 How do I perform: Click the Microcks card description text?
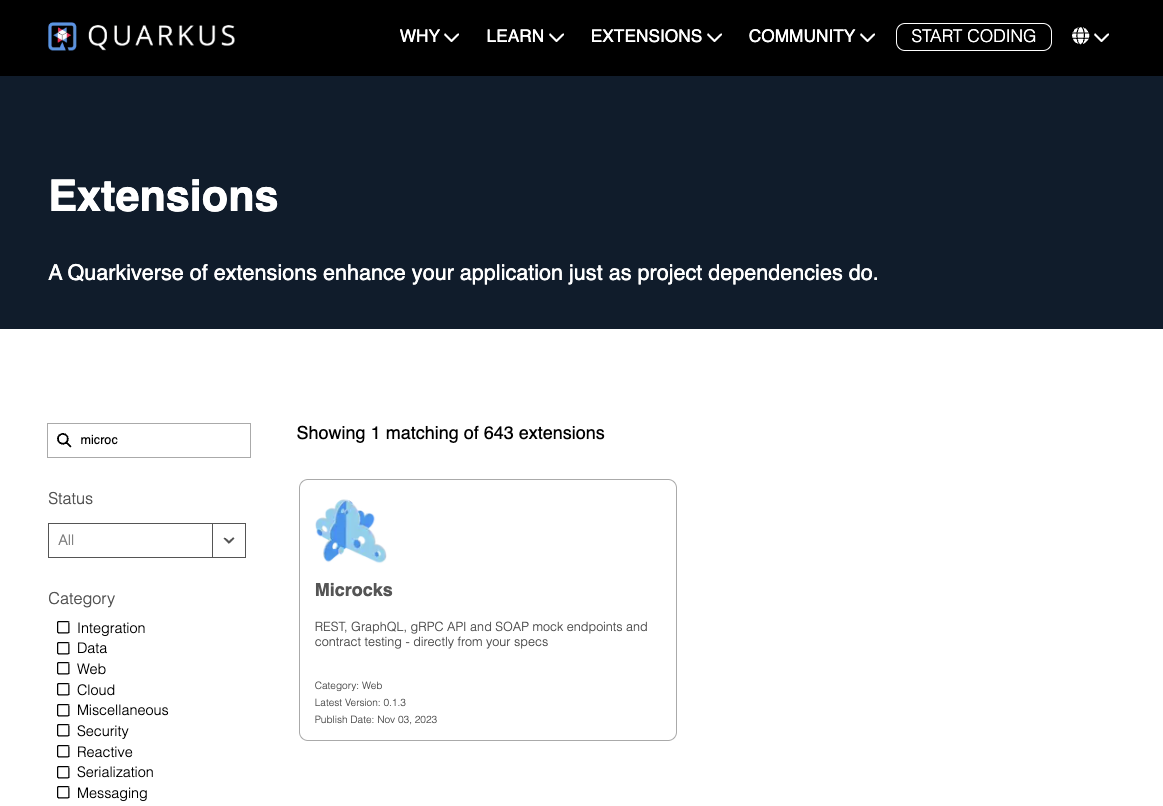pyautogui.click(x=481, y=635)
